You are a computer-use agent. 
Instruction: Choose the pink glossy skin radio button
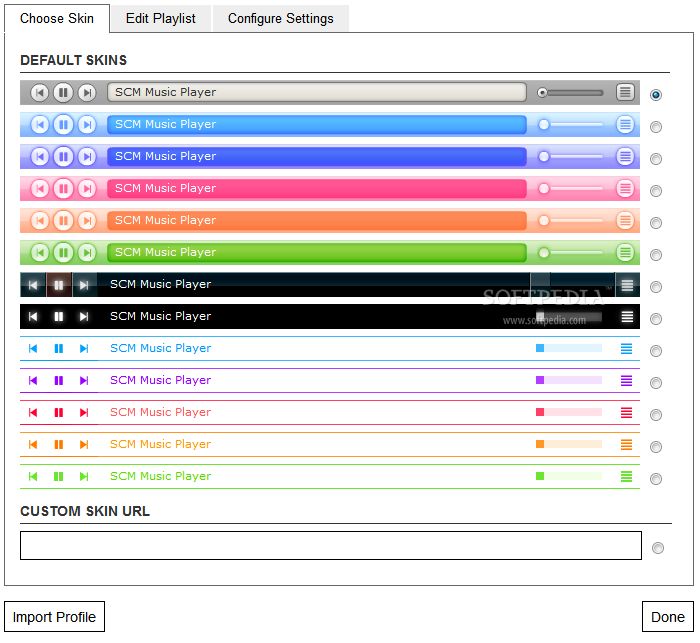tap(656, 191)
